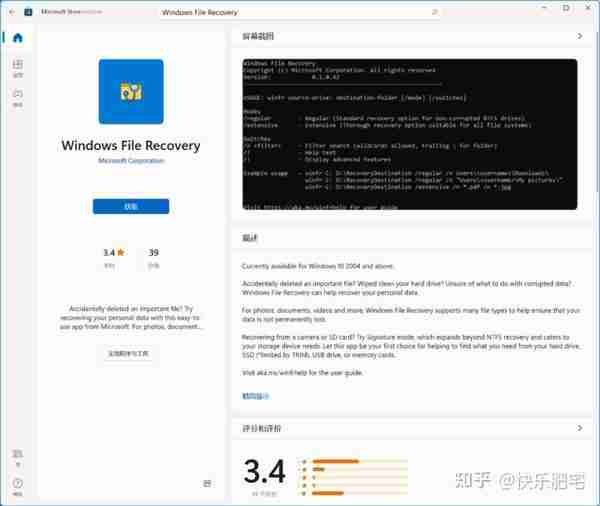Click the blue Get button

coord(131,206)
